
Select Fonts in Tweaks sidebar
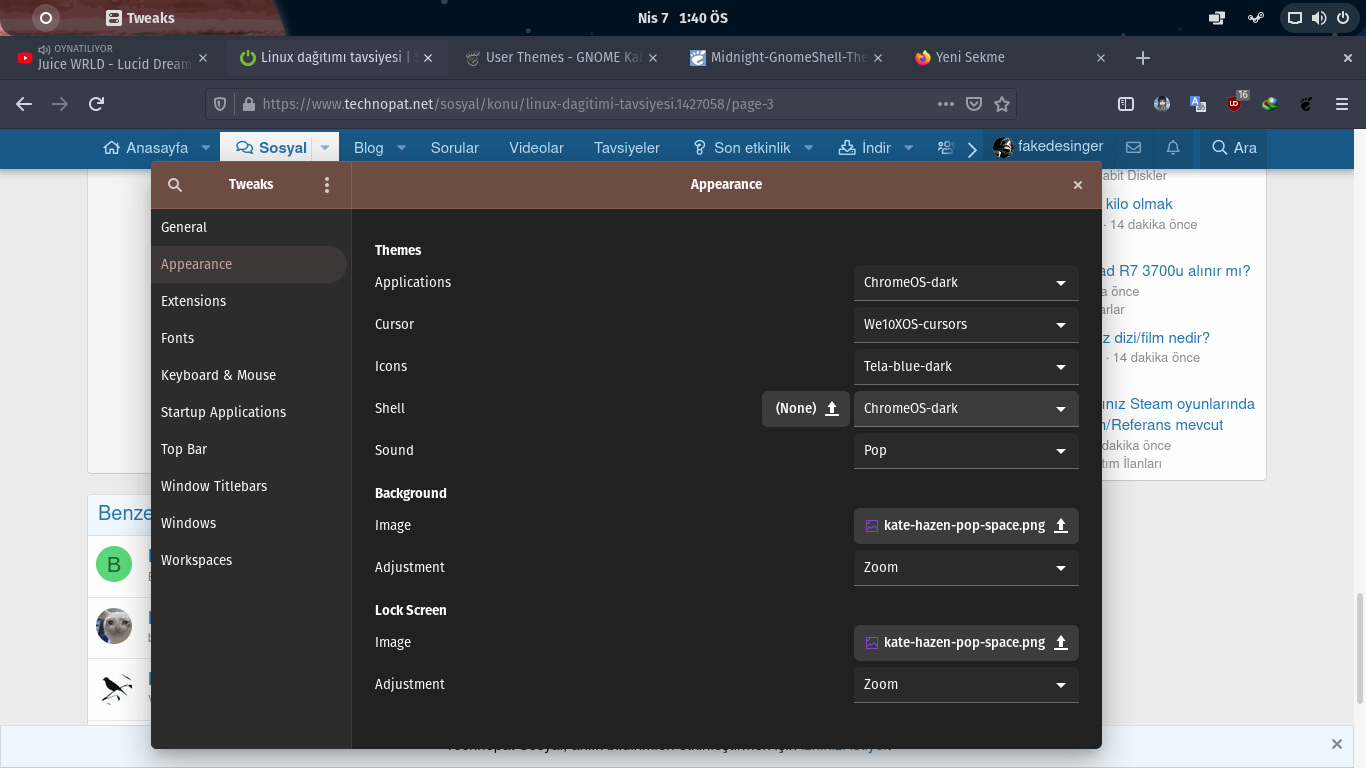point(249,338)
